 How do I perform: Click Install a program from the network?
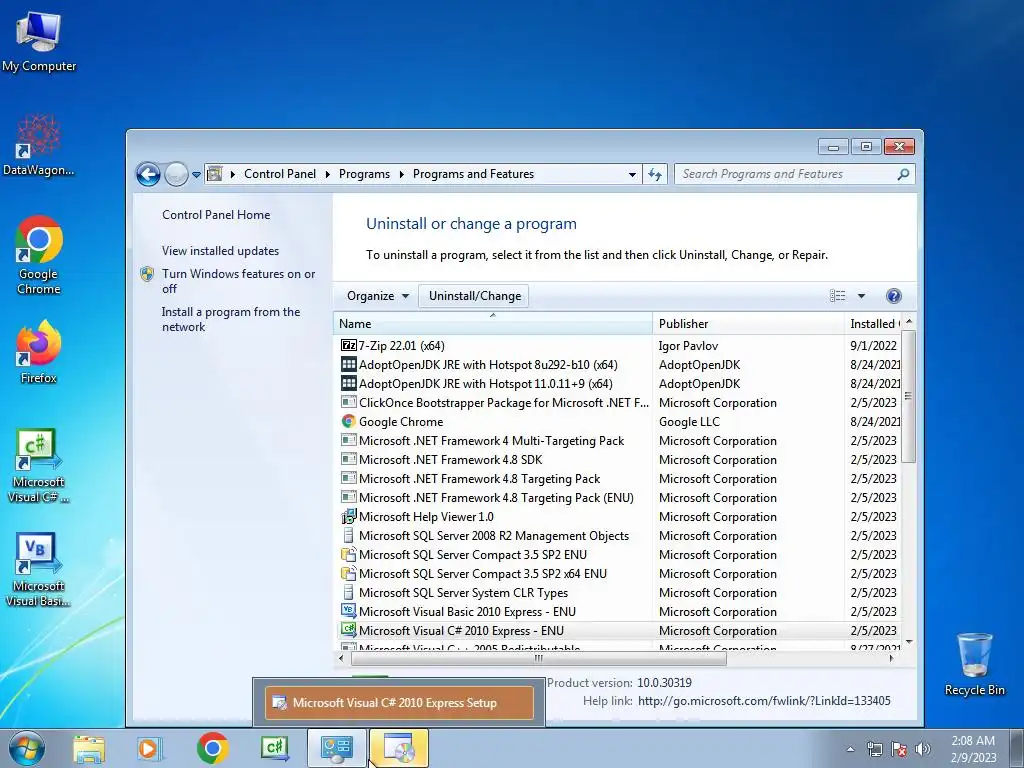click(231, 319)
